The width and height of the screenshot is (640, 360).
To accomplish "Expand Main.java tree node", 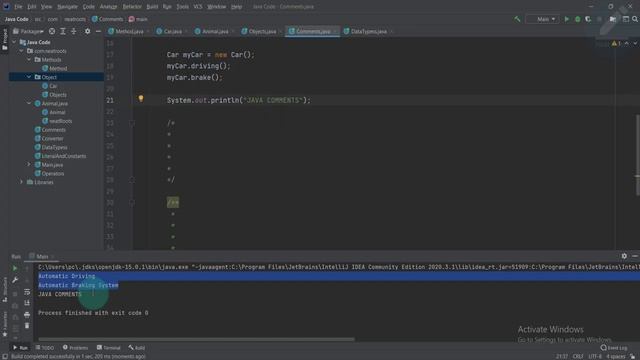I will [29, 165].
